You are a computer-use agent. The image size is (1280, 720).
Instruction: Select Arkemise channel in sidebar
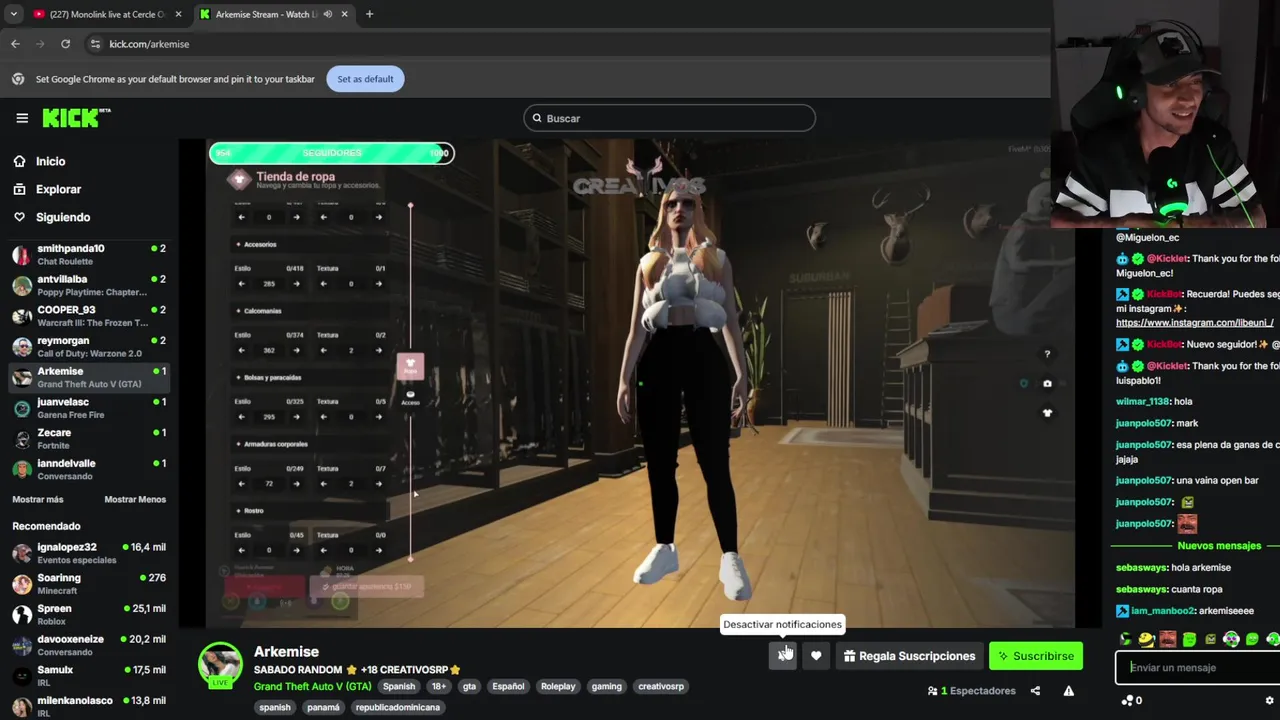click(x=90, y=377)
